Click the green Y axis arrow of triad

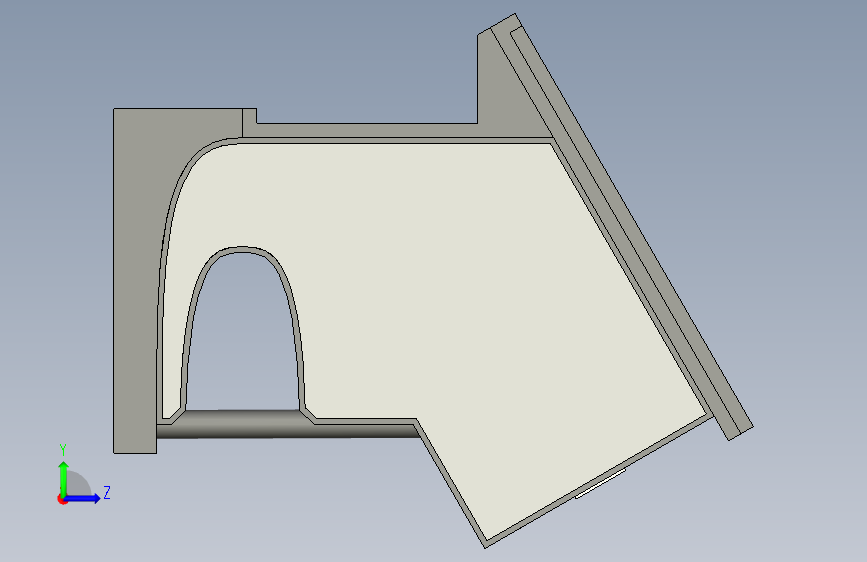click(x=64, y=478)
